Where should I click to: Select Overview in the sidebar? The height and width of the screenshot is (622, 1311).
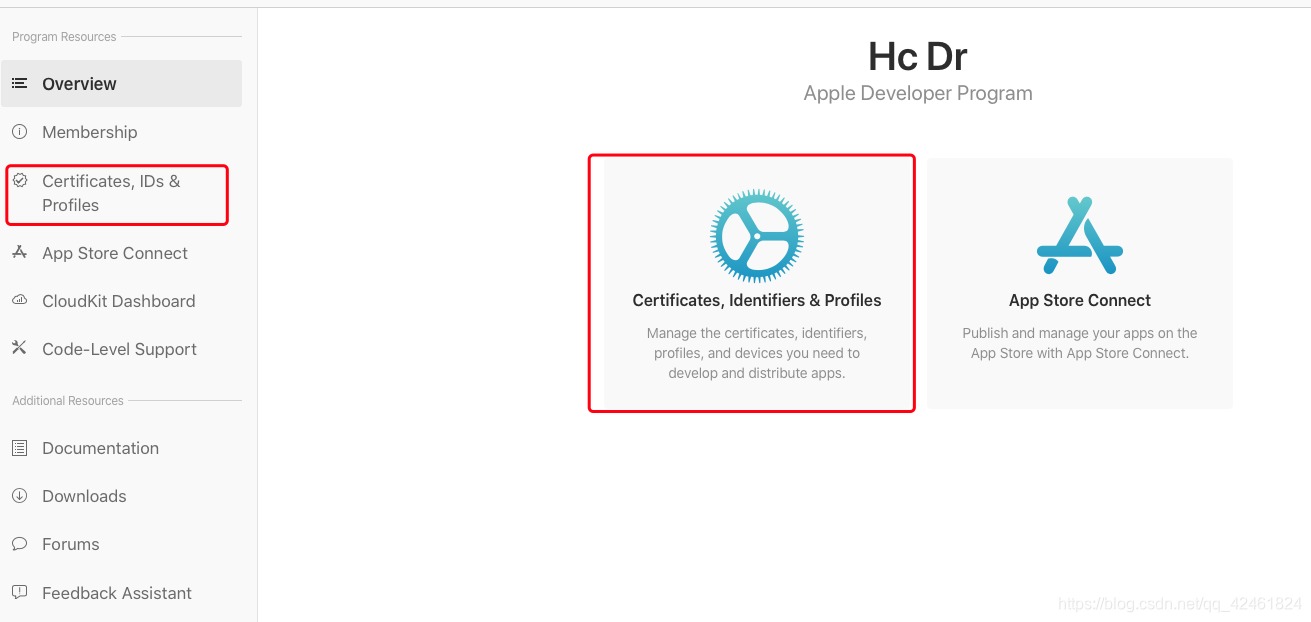click(121, 84)
